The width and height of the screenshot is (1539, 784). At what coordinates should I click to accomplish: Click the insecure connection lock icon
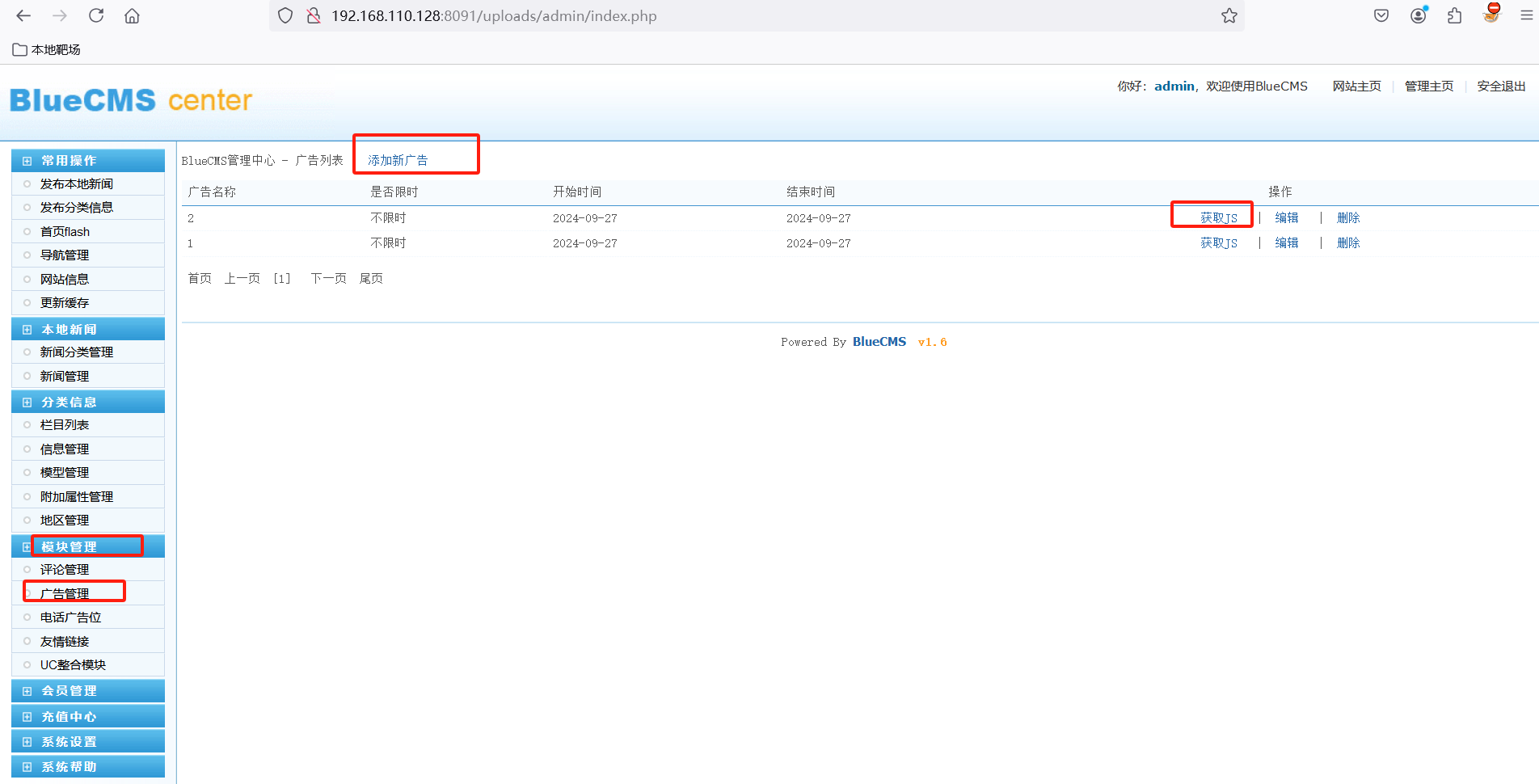314,15
